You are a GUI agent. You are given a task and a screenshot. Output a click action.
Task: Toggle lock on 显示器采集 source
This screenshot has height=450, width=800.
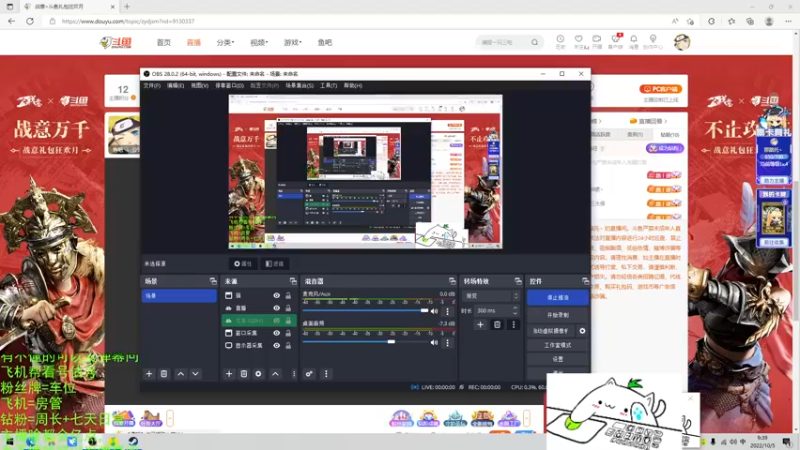pyautogui.click(x=288, y=345)
